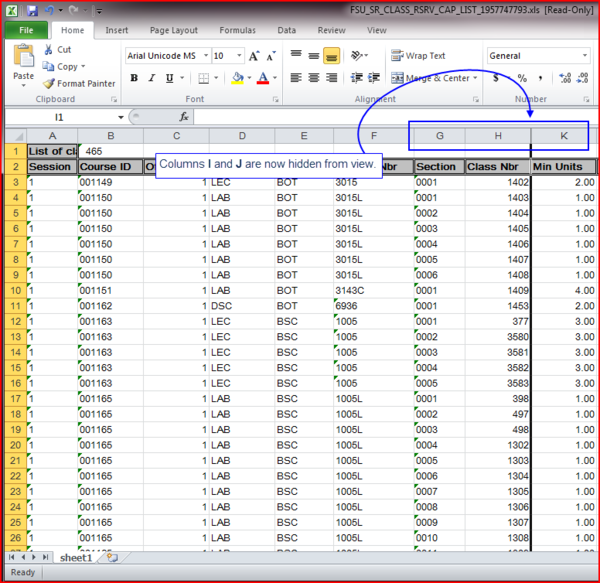Screen dimensions: 600x583
Task: Open the font size dropdown
Action: point(238,56)
